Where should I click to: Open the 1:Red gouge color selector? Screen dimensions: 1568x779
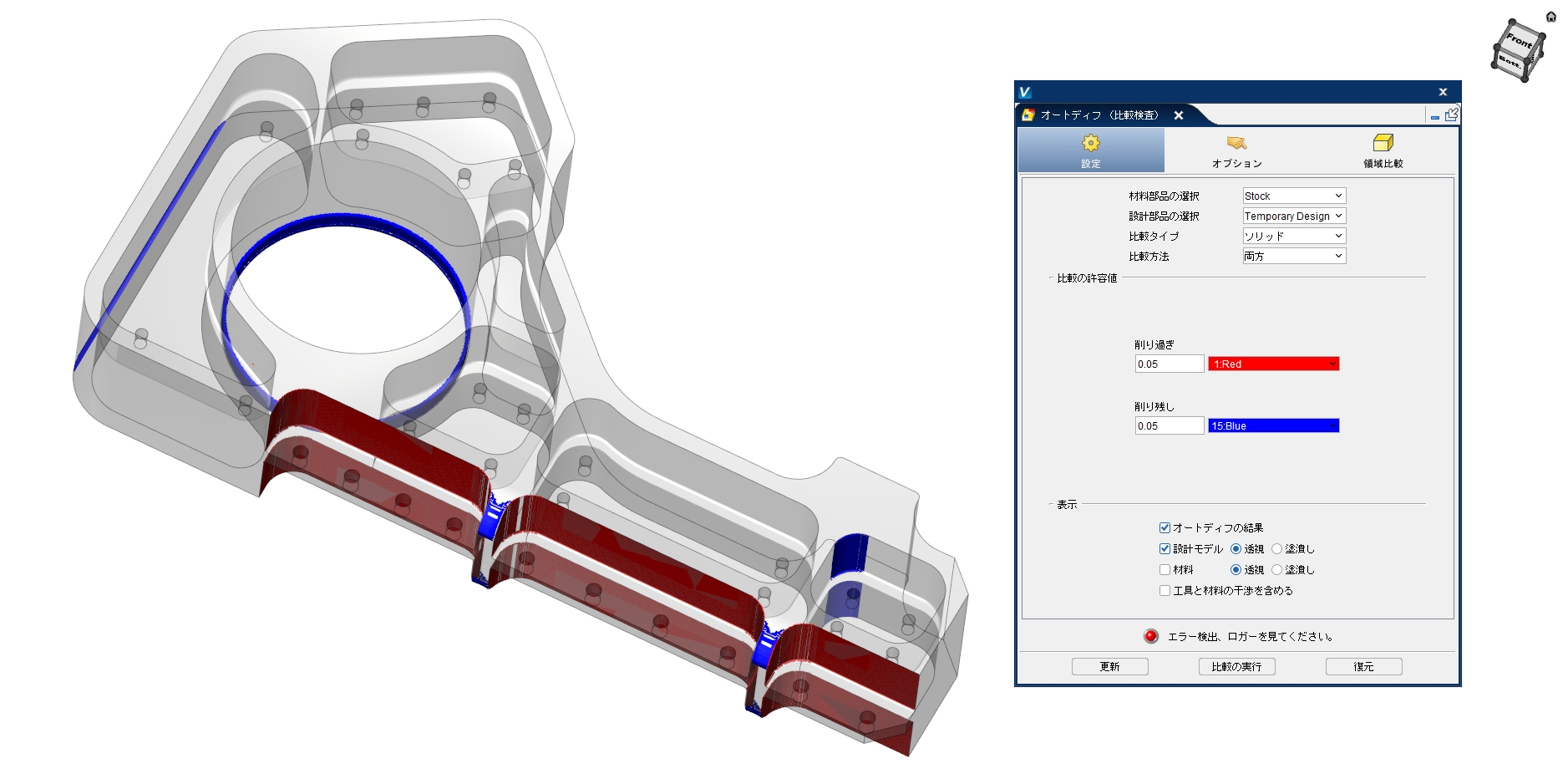pos(1273,364)
